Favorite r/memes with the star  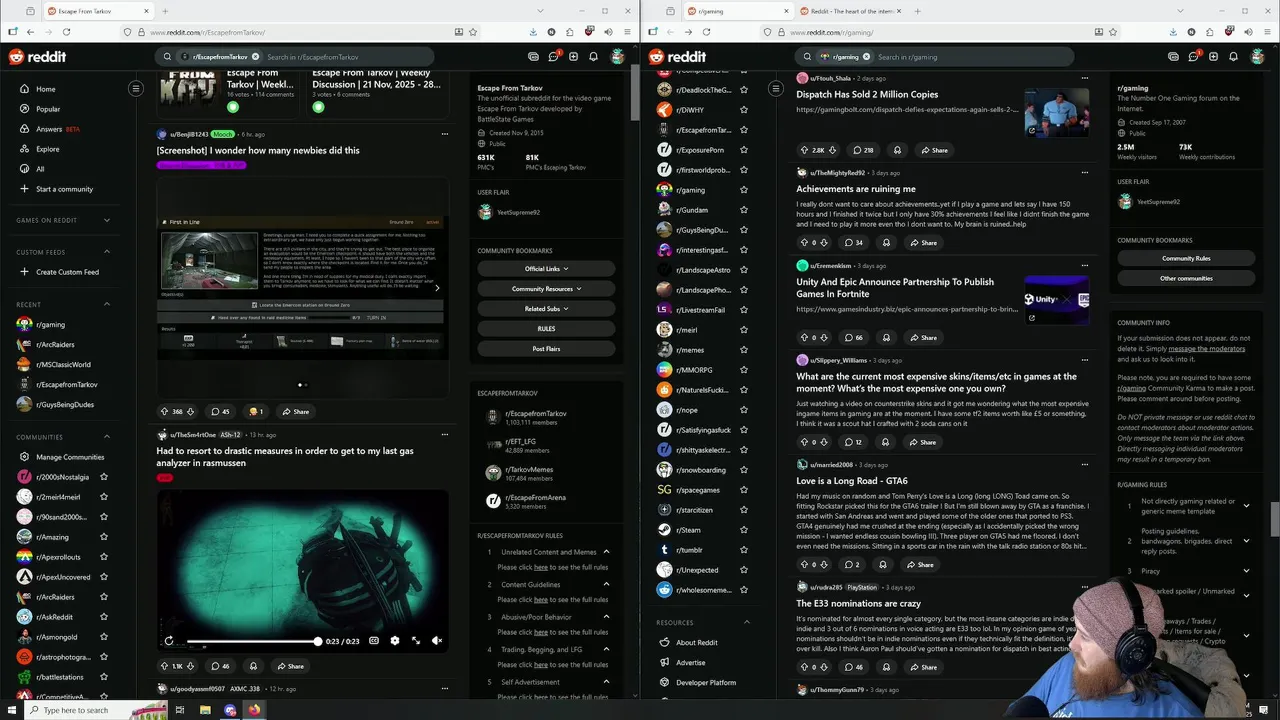pyautogui.click(x=743, y=350)
